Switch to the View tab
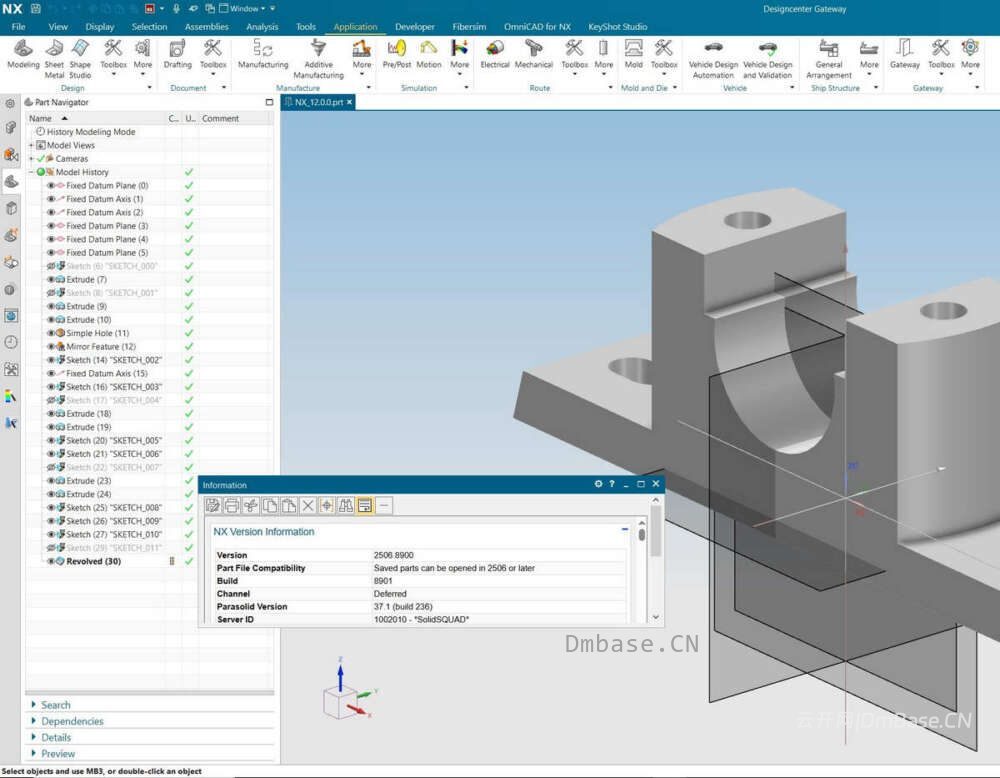 coord(58,27)
